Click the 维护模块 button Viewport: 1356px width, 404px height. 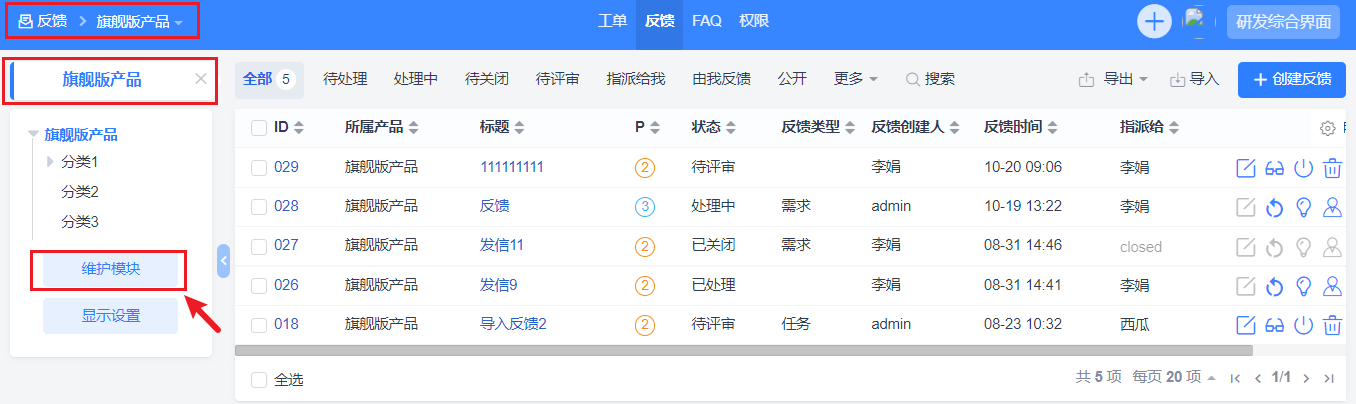coord(110,270)
